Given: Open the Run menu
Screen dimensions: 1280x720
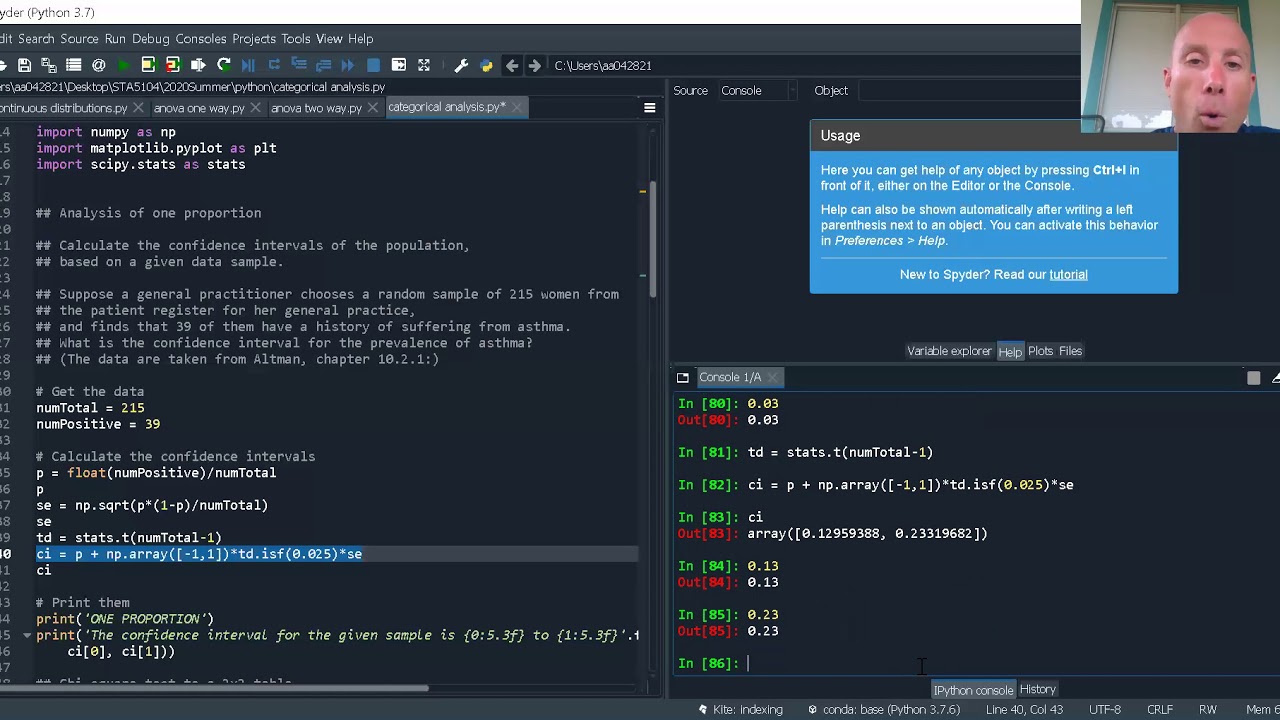Looking at the screenshot, I should 115,39.
